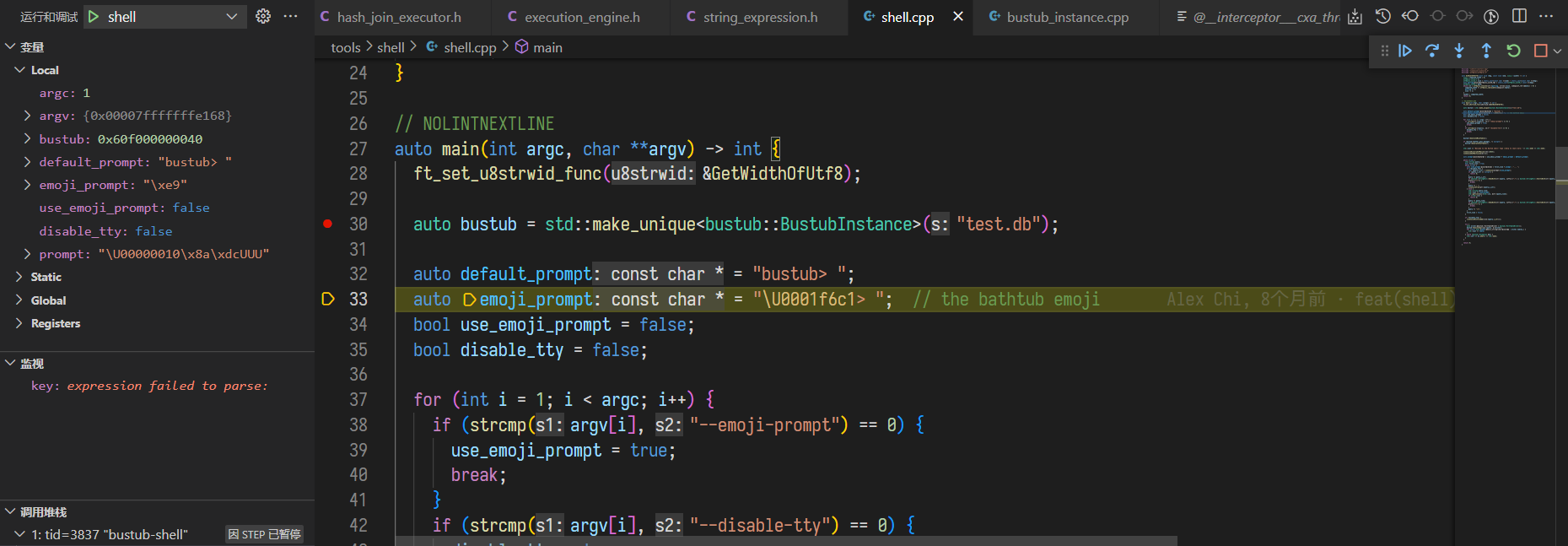Go to previous change icon
The image size is (1568, 546).
tap(1410, 16)
